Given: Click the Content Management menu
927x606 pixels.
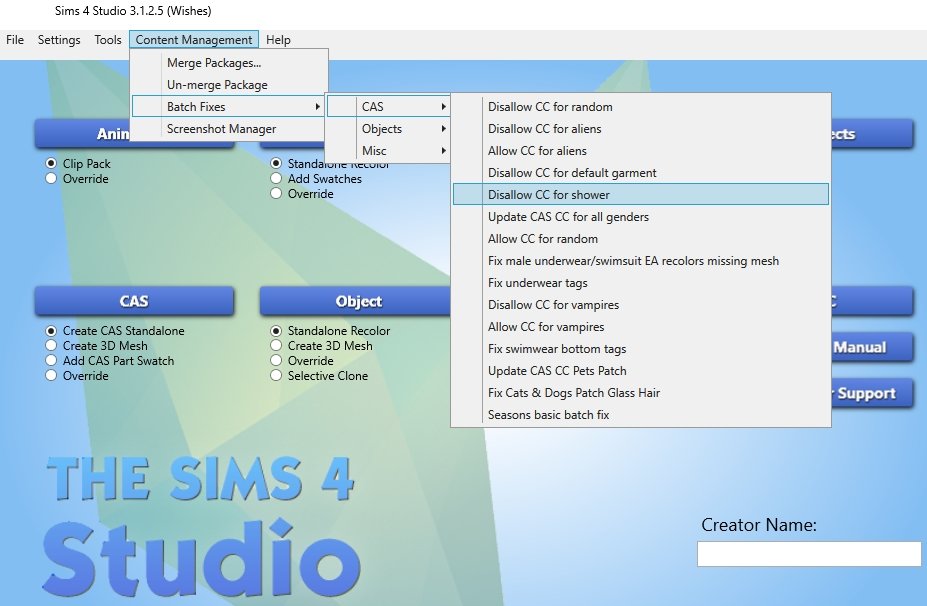Looking at the screenshot, I should [194, 40].
